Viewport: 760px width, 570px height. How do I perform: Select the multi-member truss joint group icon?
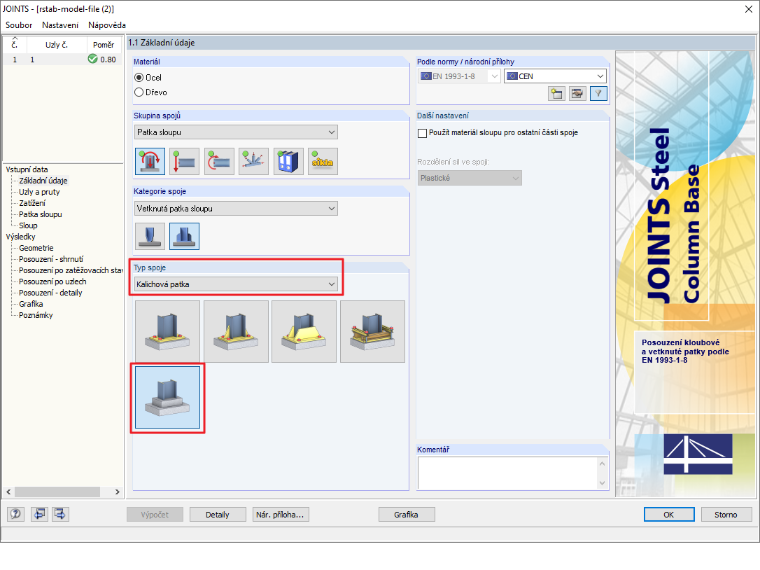pos(253,161)
